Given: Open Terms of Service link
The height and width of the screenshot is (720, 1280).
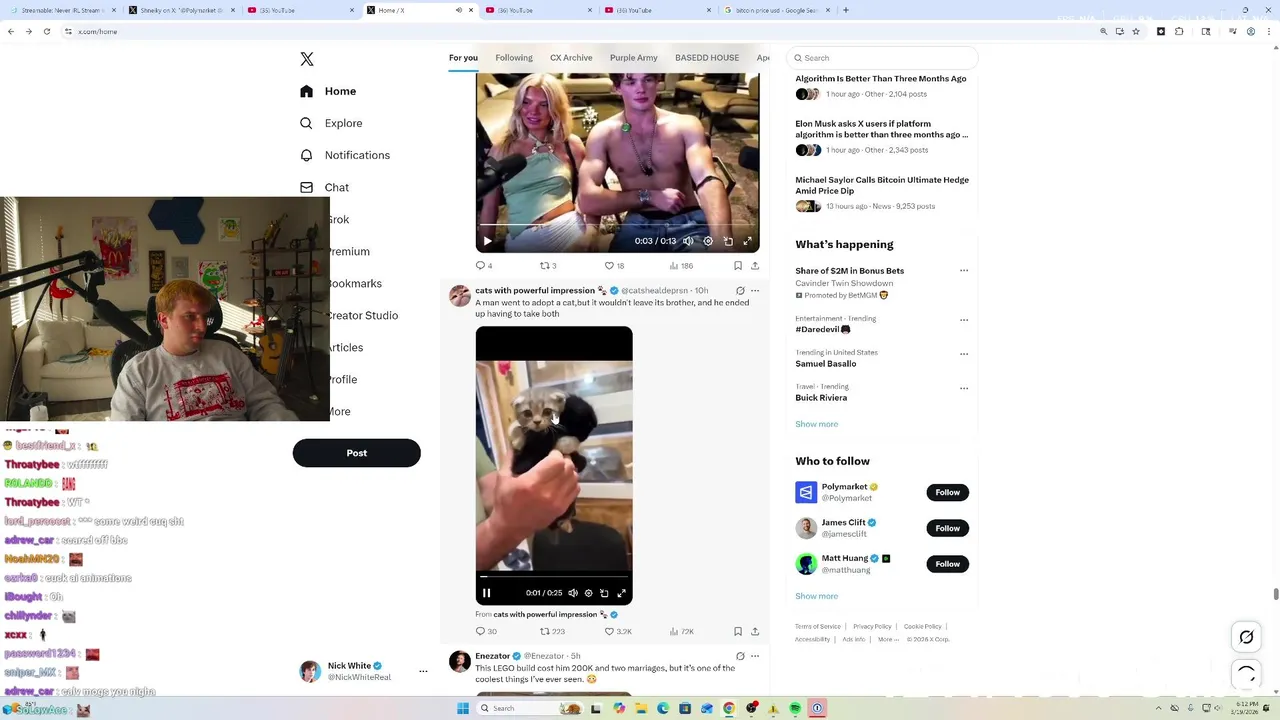Looking at the screenshot, I should [818, 627].
